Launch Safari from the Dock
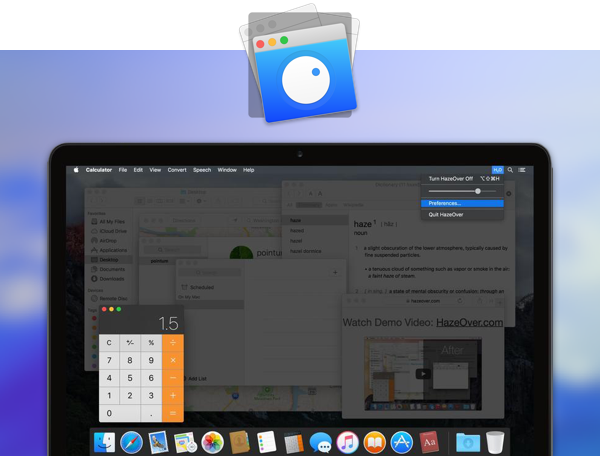Image resolution: width=600 pixels, height=456 pixels. pos(131,442)
